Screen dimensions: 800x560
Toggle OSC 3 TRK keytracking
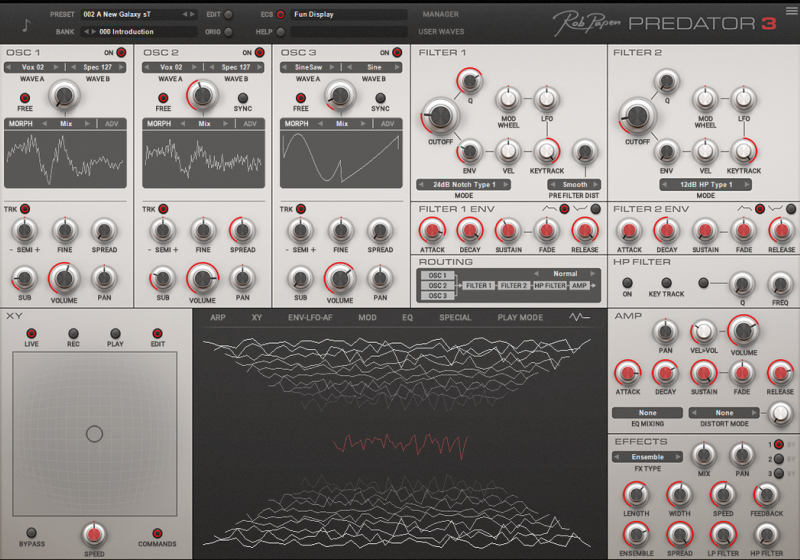click(x=301, y=209)
